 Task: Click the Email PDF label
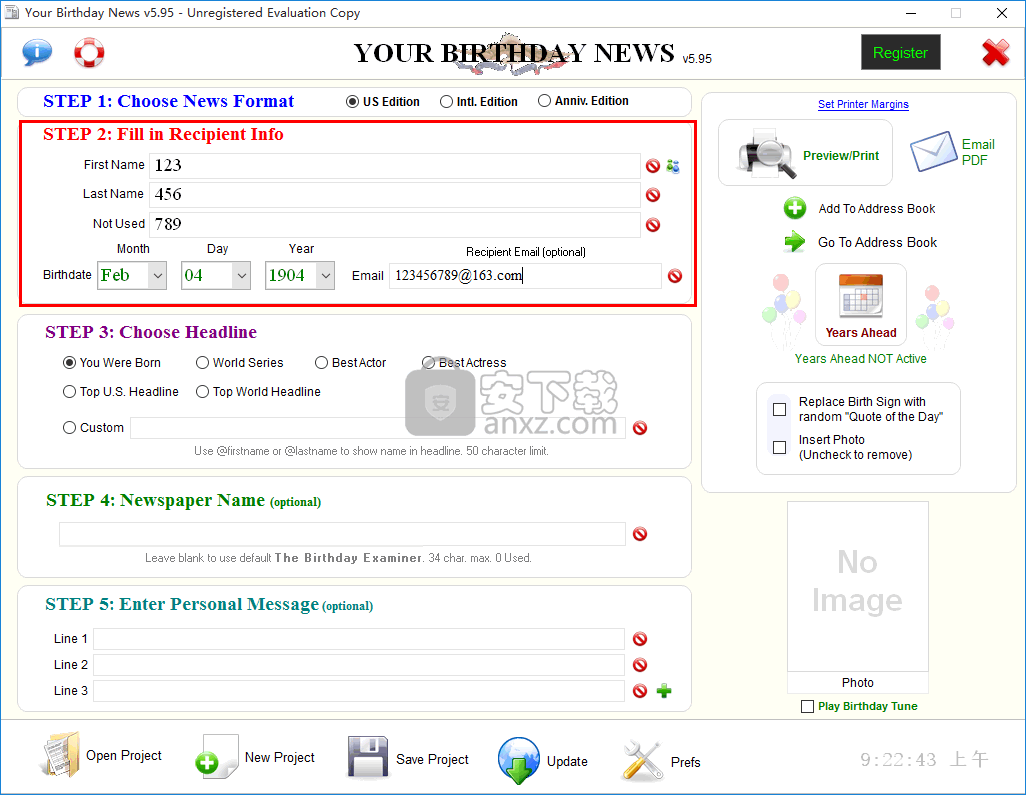[x=978, y=152]
